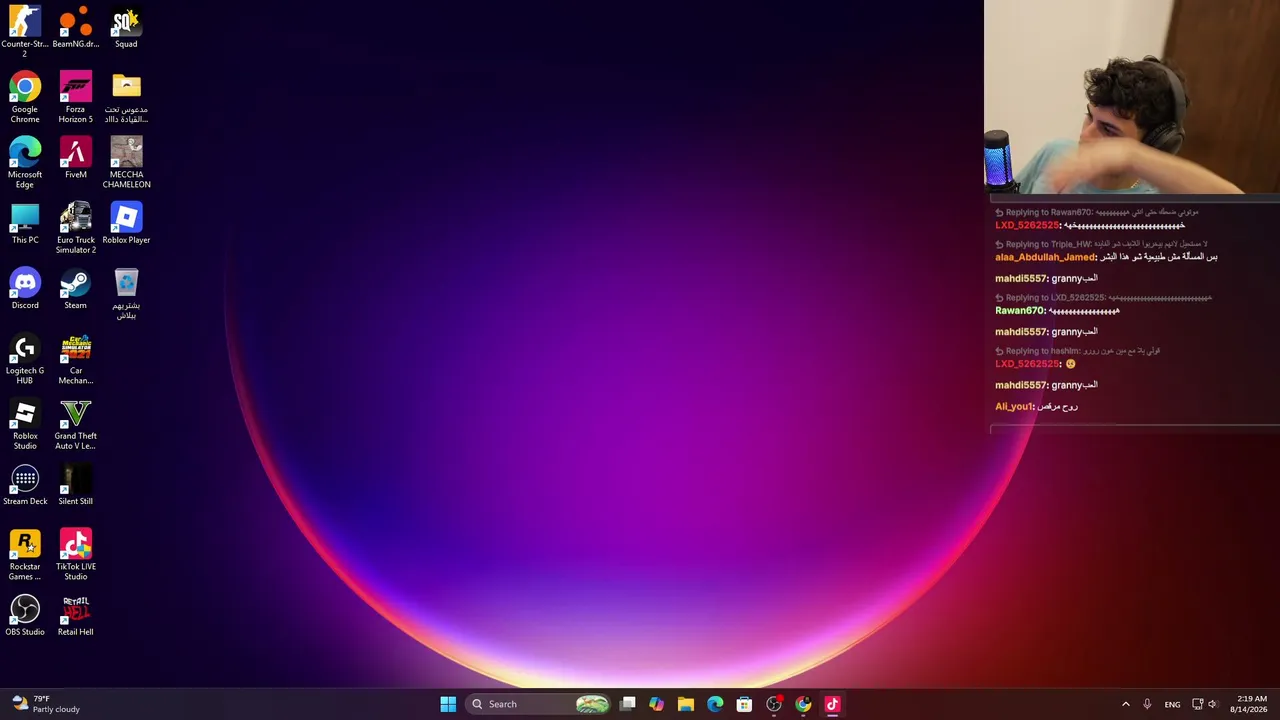Expand the hidden system tray icons
The height and width of the screenshot is (720, 1280).
(1125, 704)
